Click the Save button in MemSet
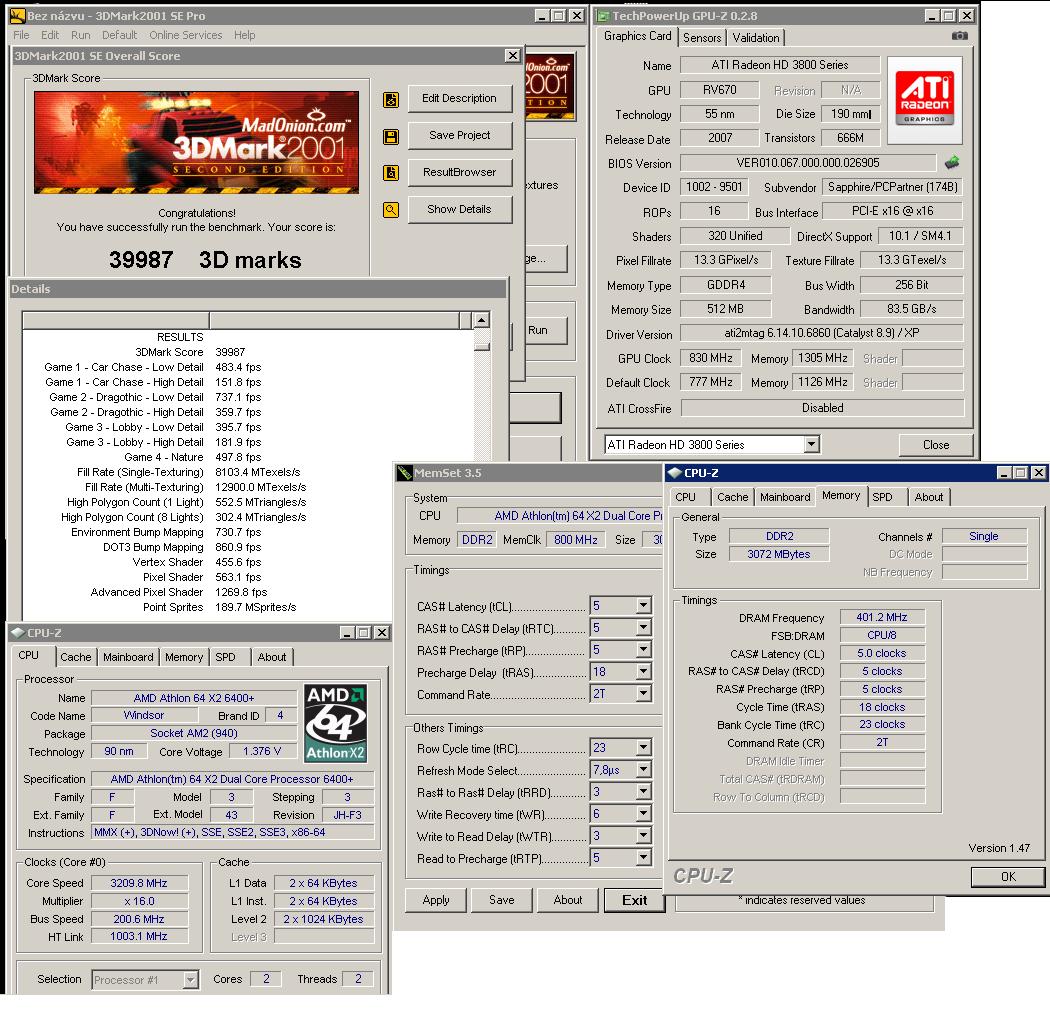Screen dimensions: 1050x1024 coord(502,900)
